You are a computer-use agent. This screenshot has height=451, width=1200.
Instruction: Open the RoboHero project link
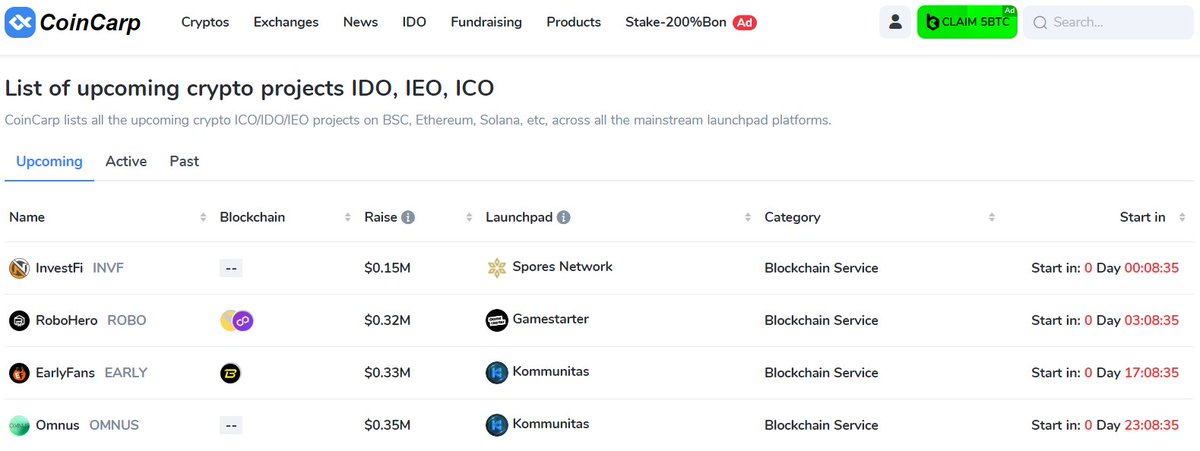[x=68, y=321]
